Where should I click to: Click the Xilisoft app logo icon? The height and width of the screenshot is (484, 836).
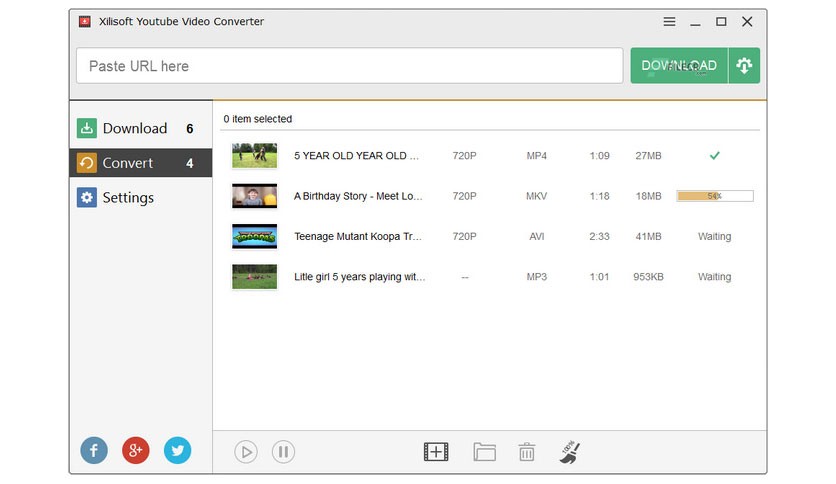(85, 21)
